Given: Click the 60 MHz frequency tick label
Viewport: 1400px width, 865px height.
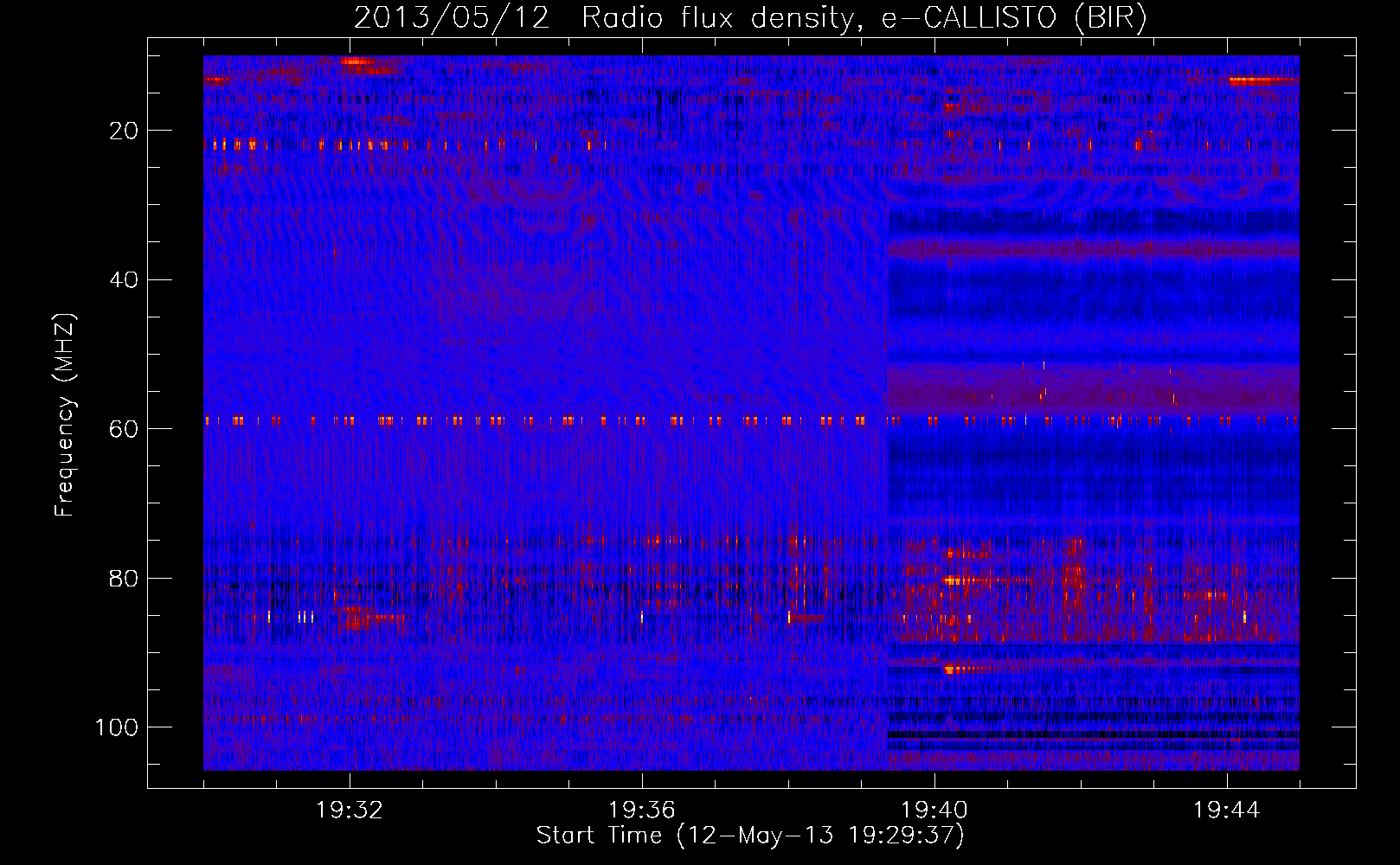Looking at the screenshot, I should (125, 429).
